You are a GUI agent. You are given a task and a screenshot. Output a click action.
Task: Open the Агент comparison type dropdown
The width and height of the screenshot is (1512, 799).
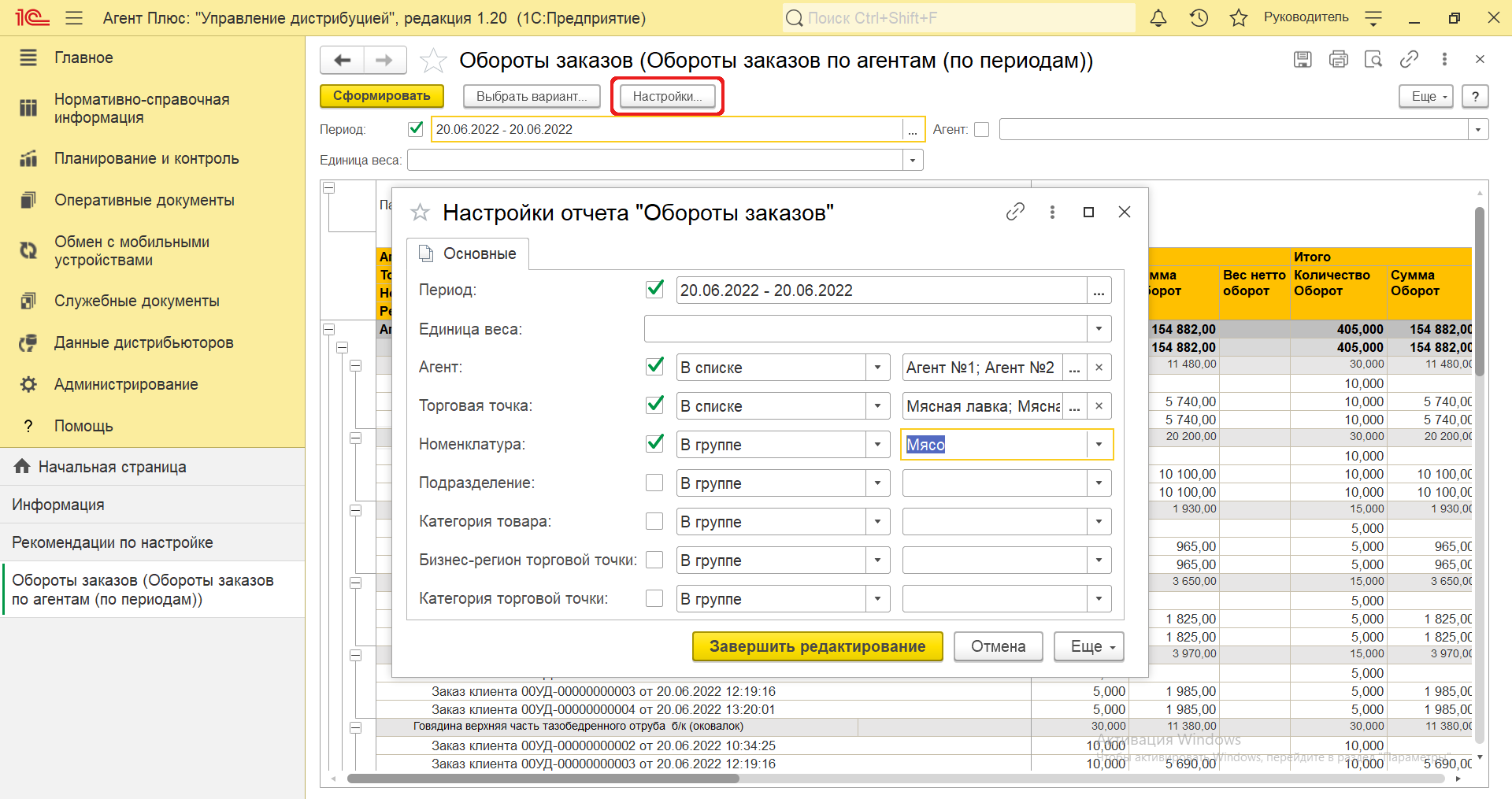[877, 367]
